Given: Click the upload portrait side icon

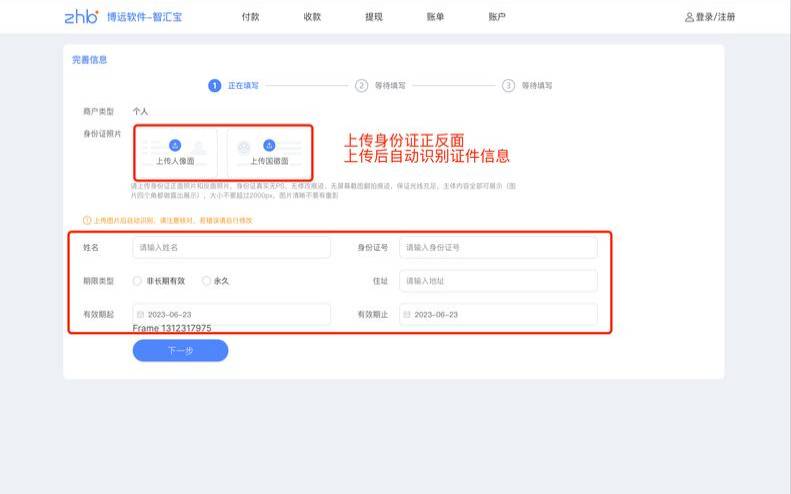Looking at the screenshot, I should pyautogui.click(x=175, y=145).
